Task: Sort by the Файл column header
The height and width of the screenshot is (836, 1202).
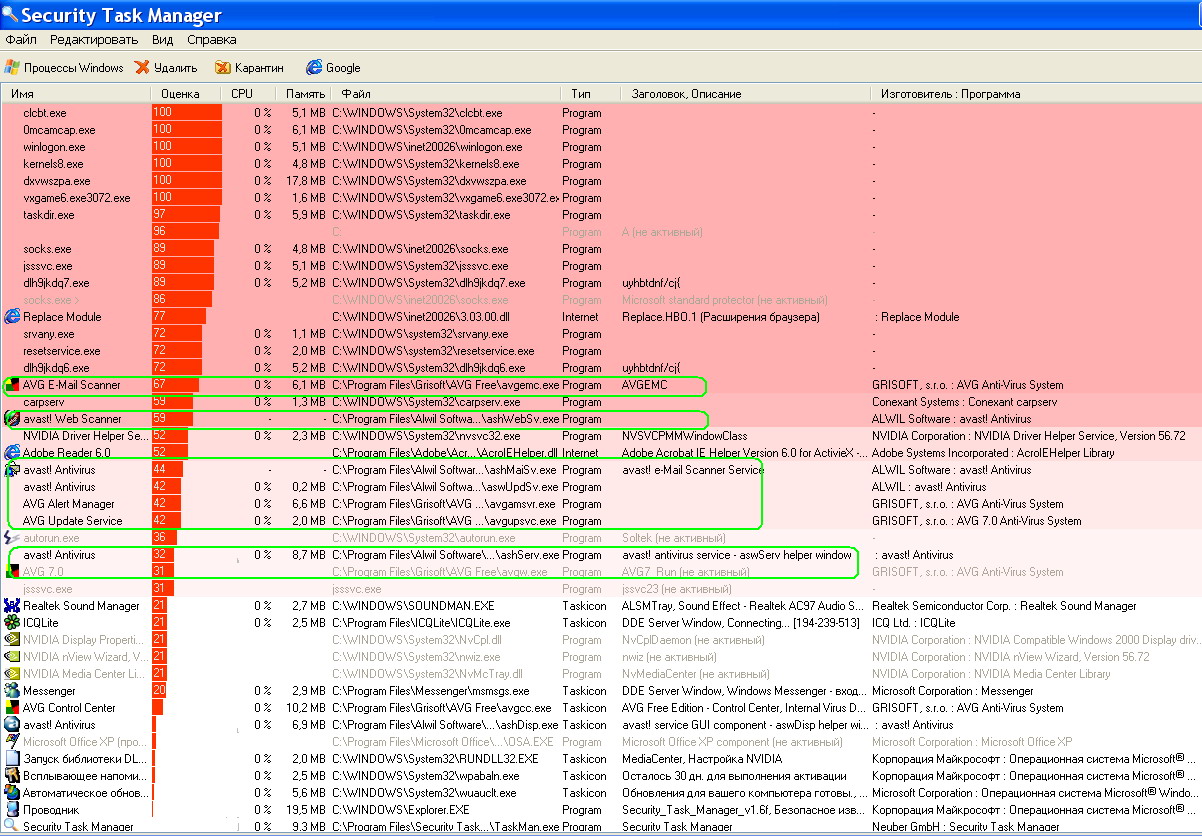Action: [x=445, y=94]
